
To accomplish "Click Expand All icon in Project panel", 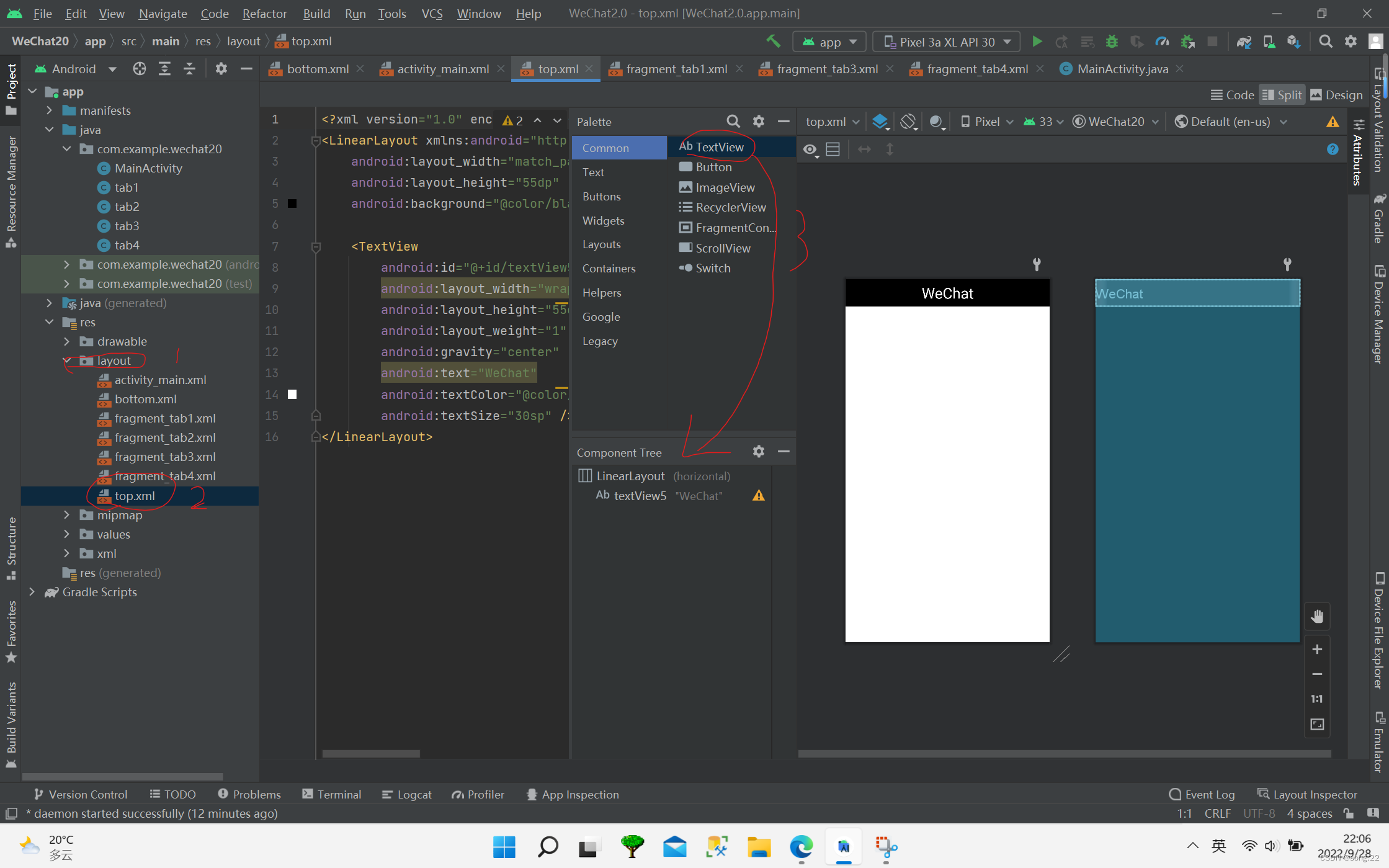I will [164, 69].
